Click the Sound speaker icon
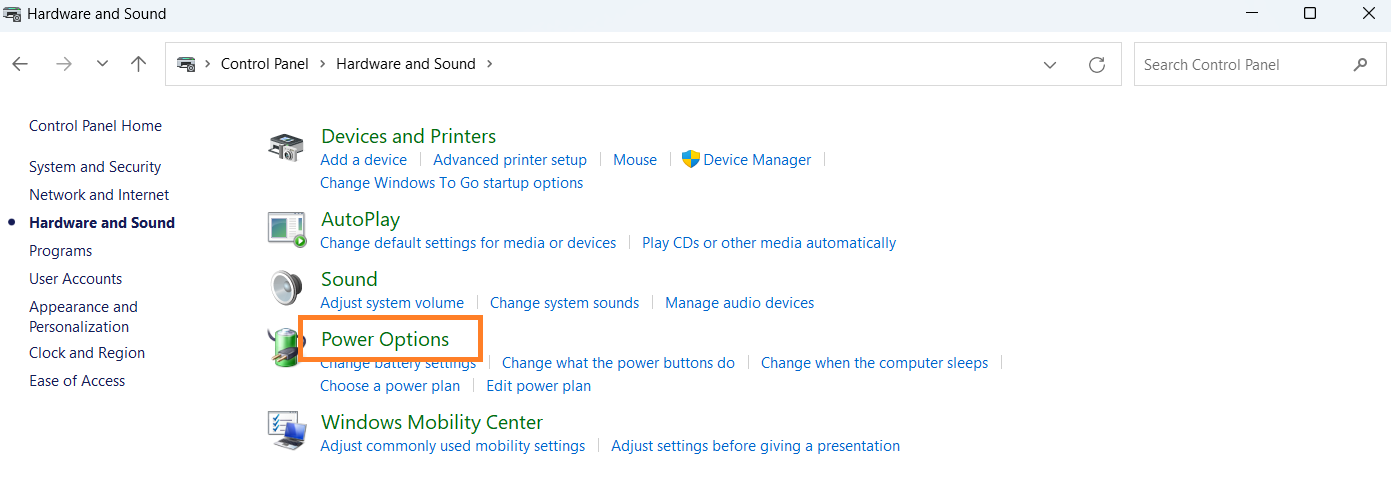 tap(286, 288)
